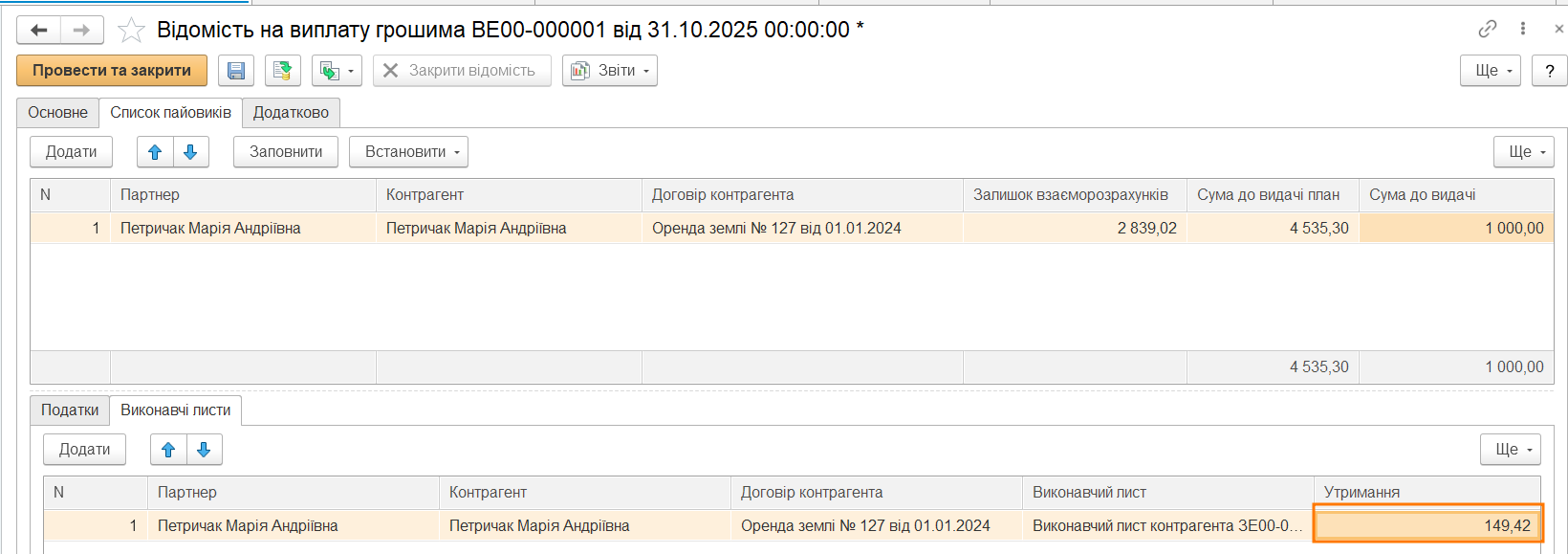Open the Податки tab
This screenshot has height=554, width=1568.
point(70,410)
